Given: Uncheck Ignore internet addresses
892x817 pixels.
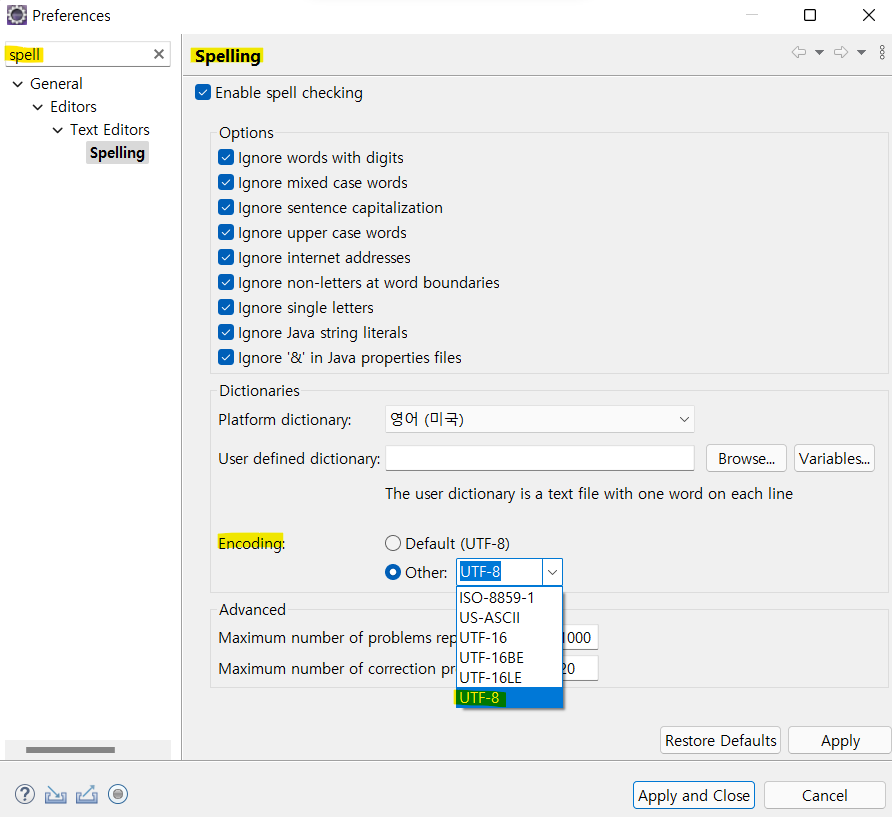Looking at the screenshot, I should [x=226, y=257].
